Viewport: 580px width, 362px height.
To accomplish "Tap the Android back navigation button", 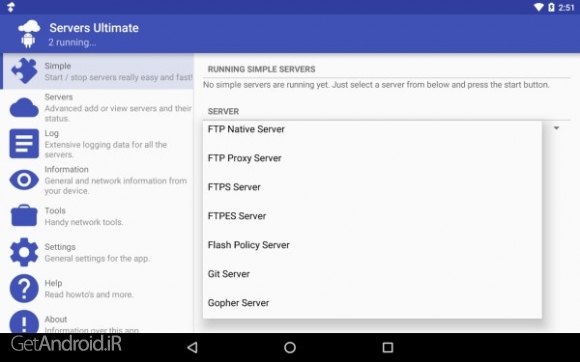I will (192, 347).
